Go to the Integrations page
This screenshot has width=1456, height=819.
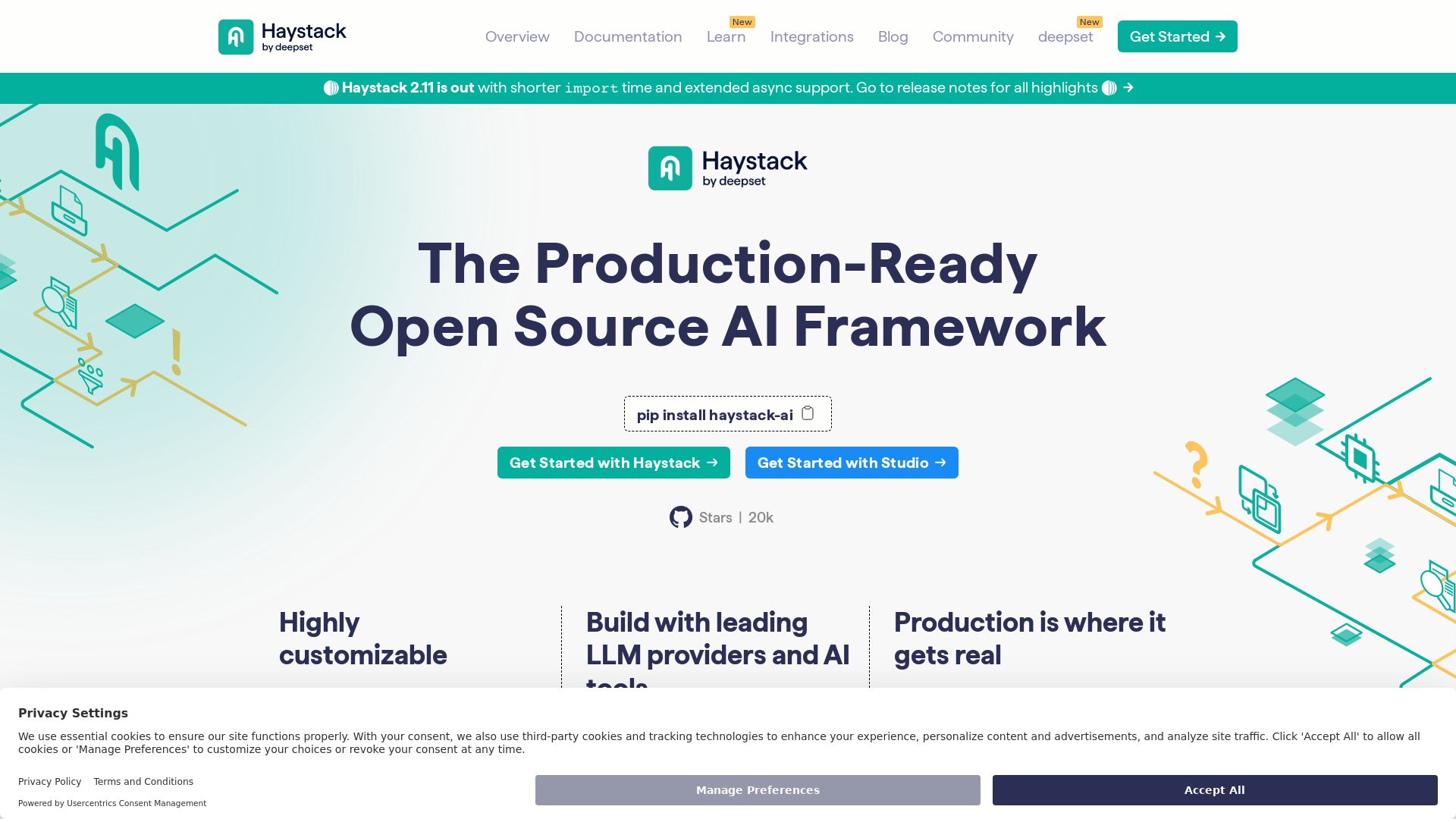point(811,36)
